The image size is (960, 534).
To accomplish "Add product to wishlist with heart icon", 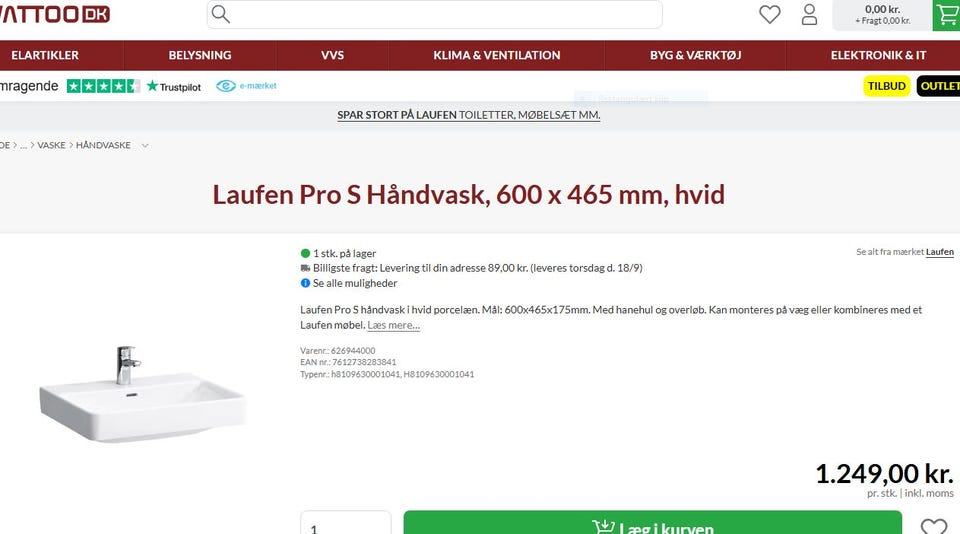I will (x=934, y=526).
